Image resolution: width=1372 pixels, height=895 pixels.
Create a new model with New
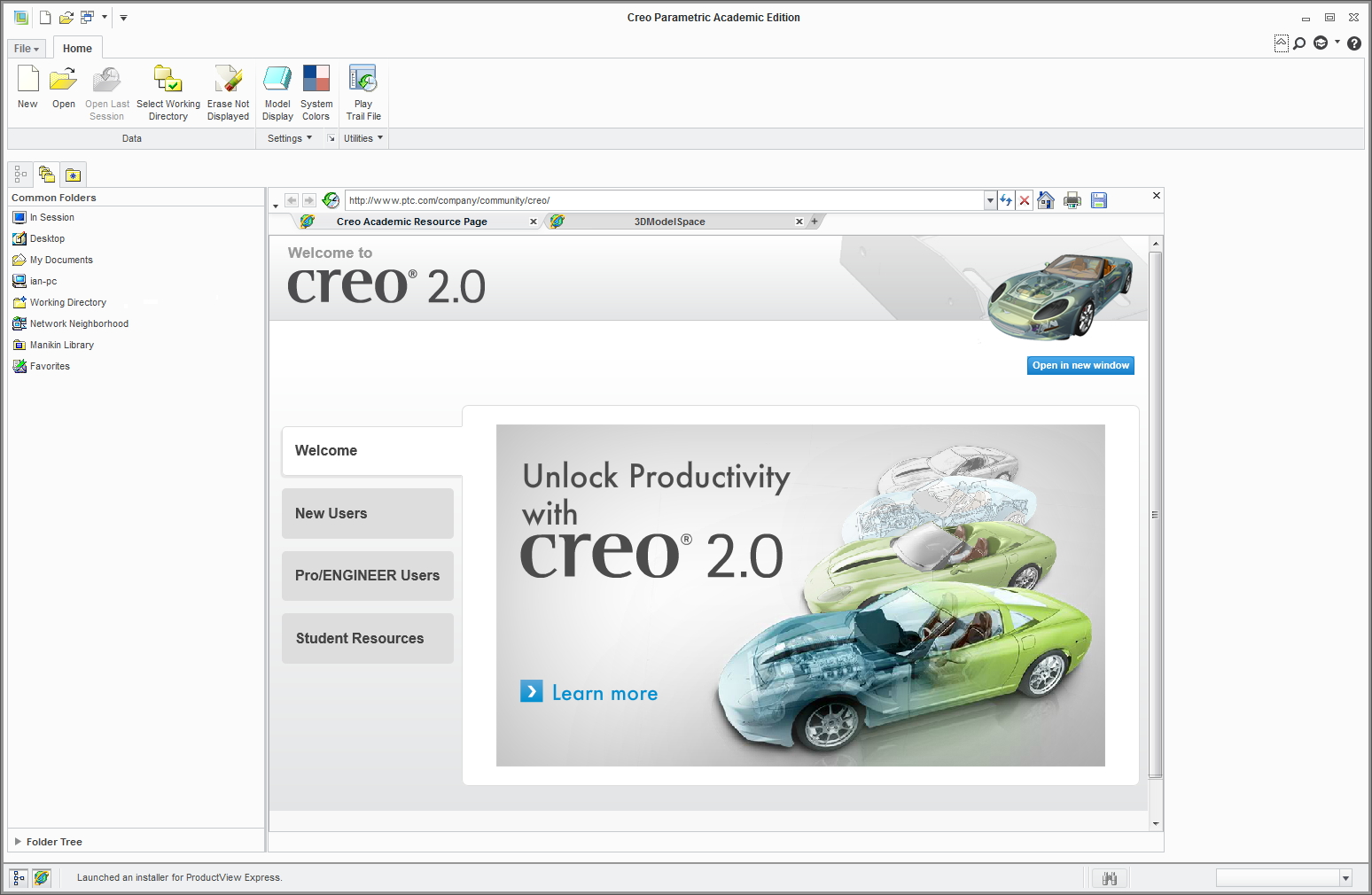click(27, 87)
